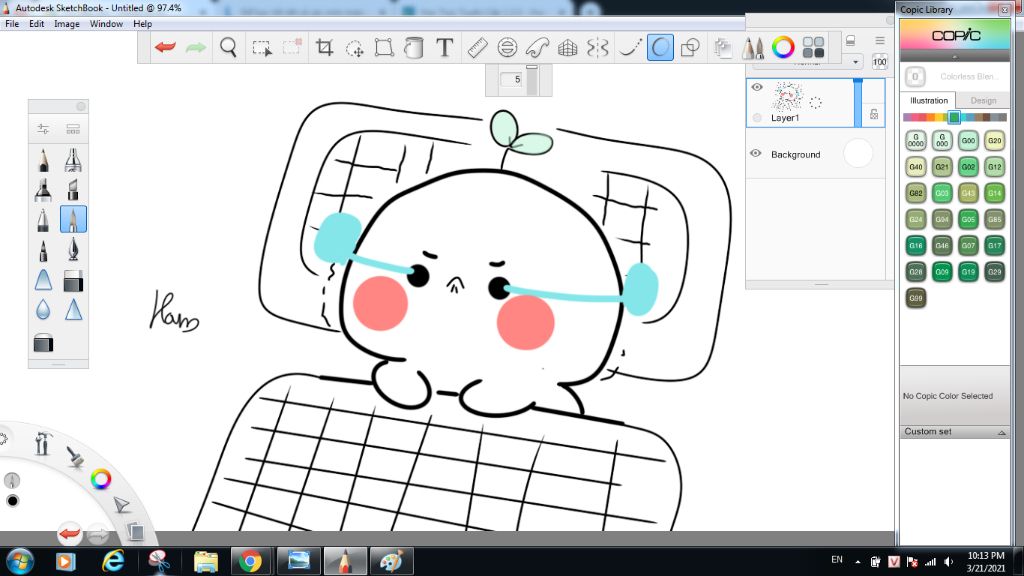Click the brush size slider under toolbar
The height and width of the screenshot is (576, 1024).
pos(532,80)
